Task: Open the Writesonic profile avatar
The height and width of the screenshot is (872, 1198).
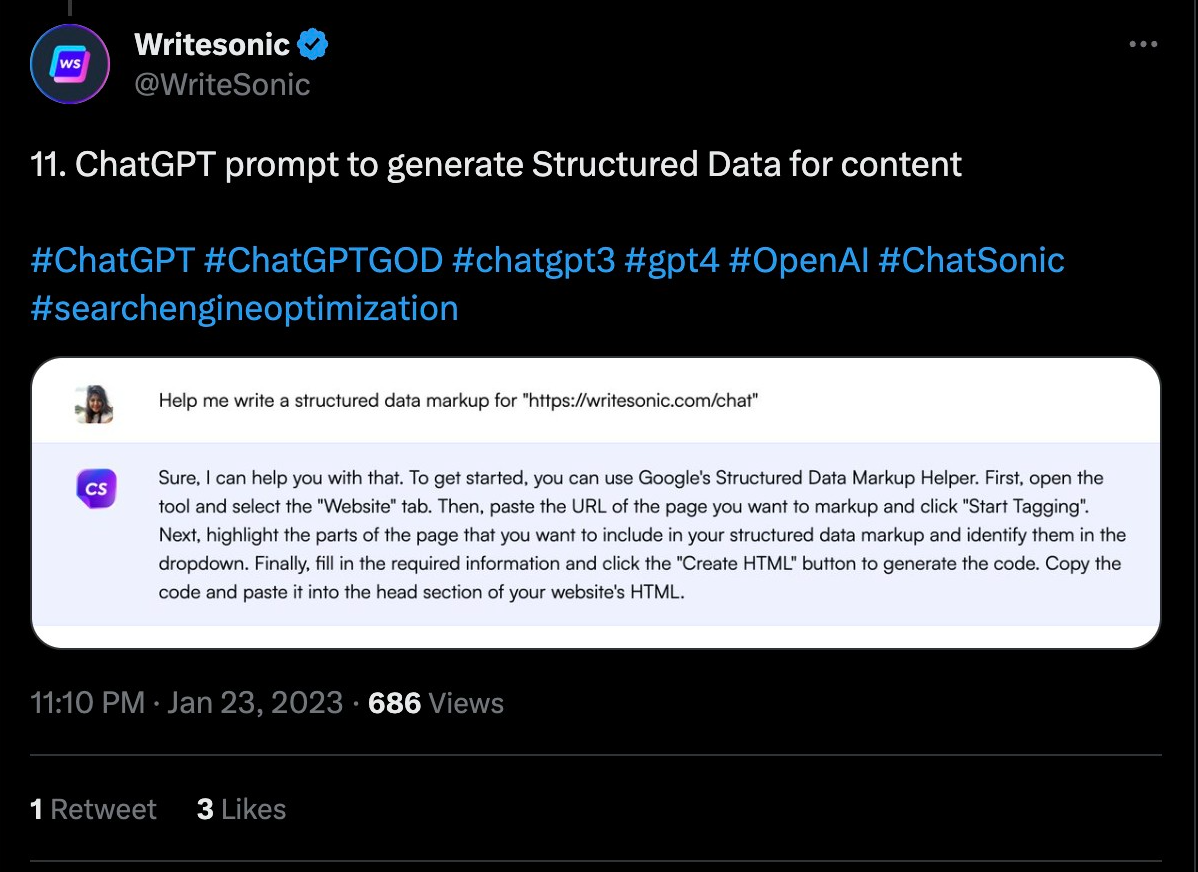Action: pos(69,65)
